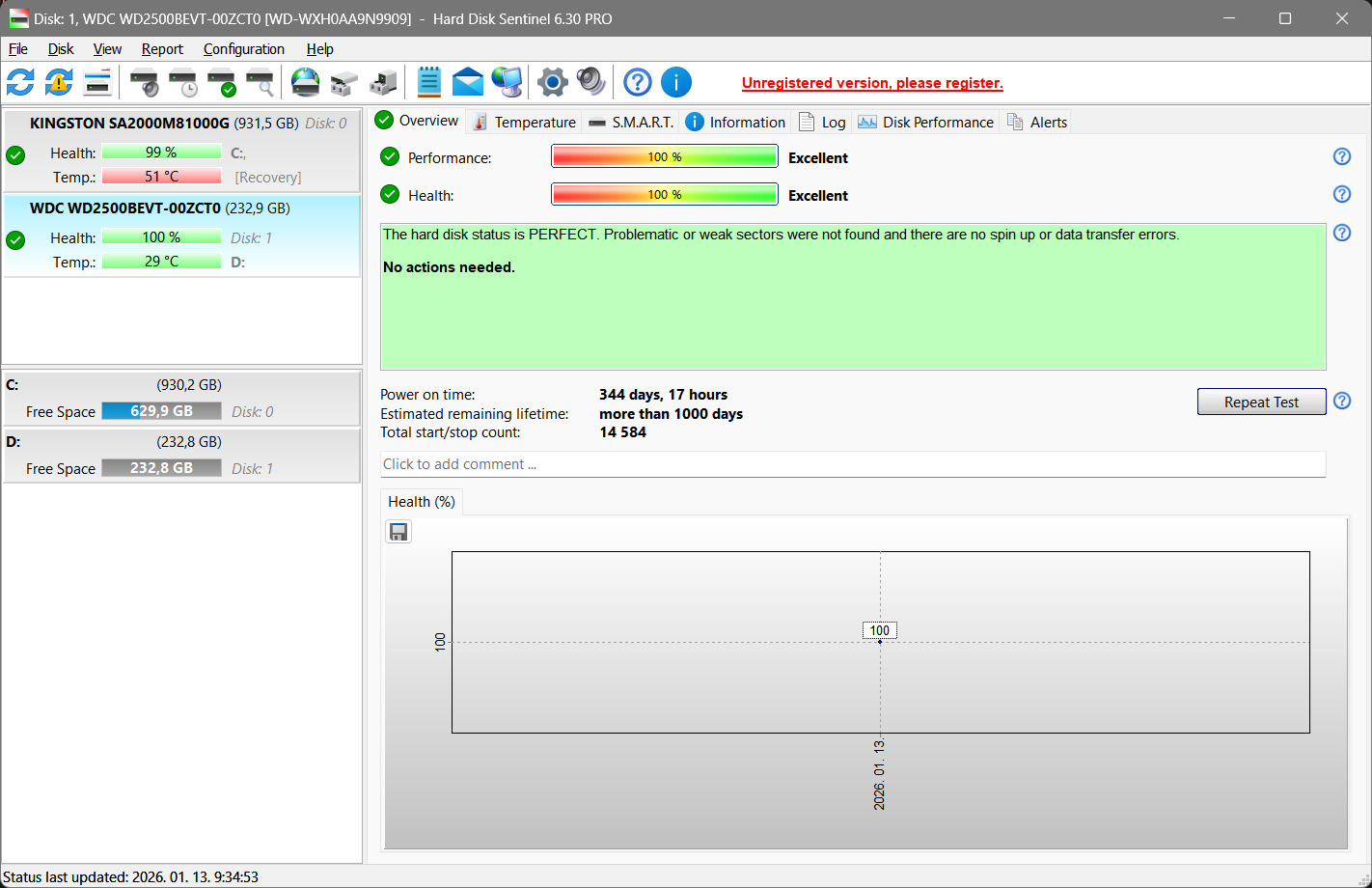The height and width of the screenshot is (888, 1372).
Task: Open the scheduled disk test icon
Action: point(182,83)
